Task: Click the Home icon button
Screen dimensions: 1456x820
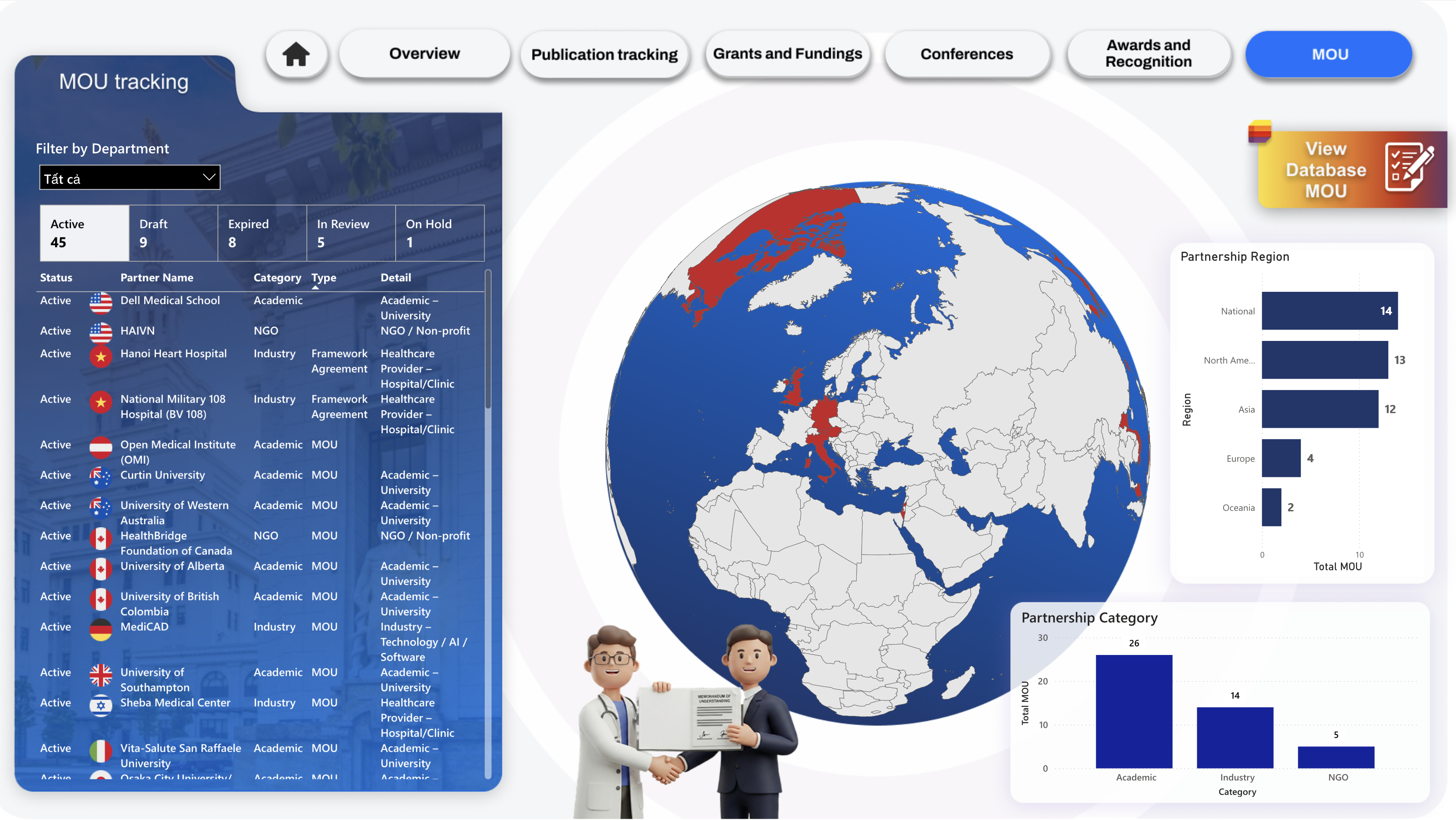Action: [x=296, y=54]
